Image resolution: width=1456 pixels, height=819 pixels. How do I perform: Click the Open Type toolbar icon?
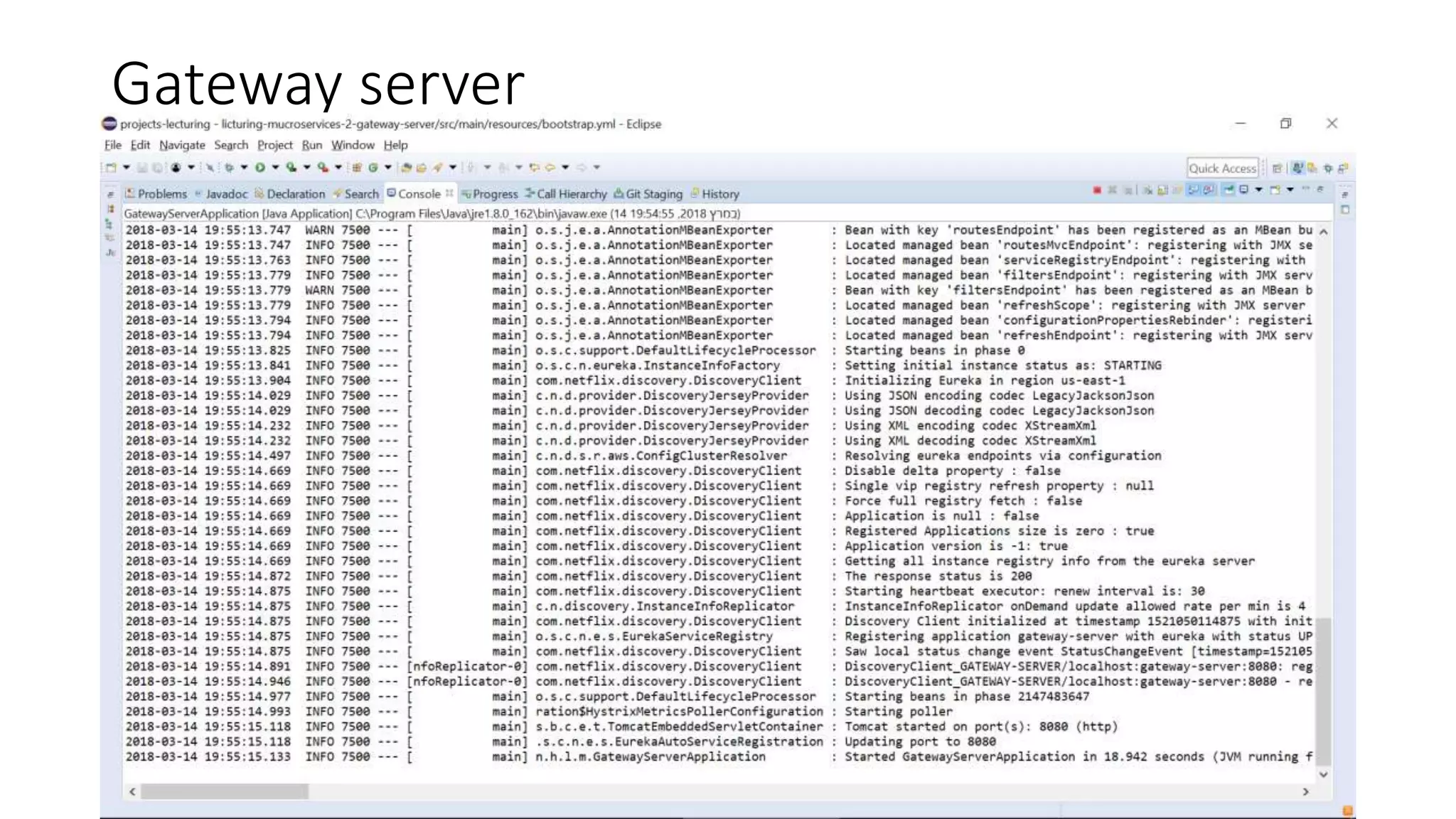[x=406, y=168]
